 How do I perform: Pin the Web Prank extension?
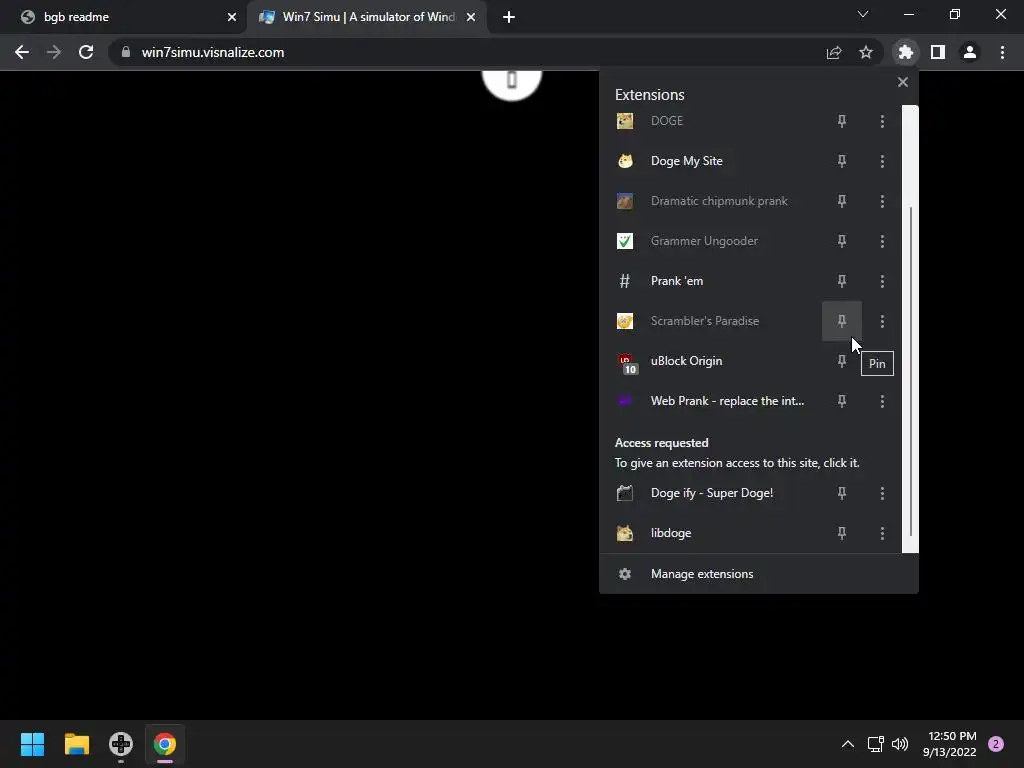point(842,401)
